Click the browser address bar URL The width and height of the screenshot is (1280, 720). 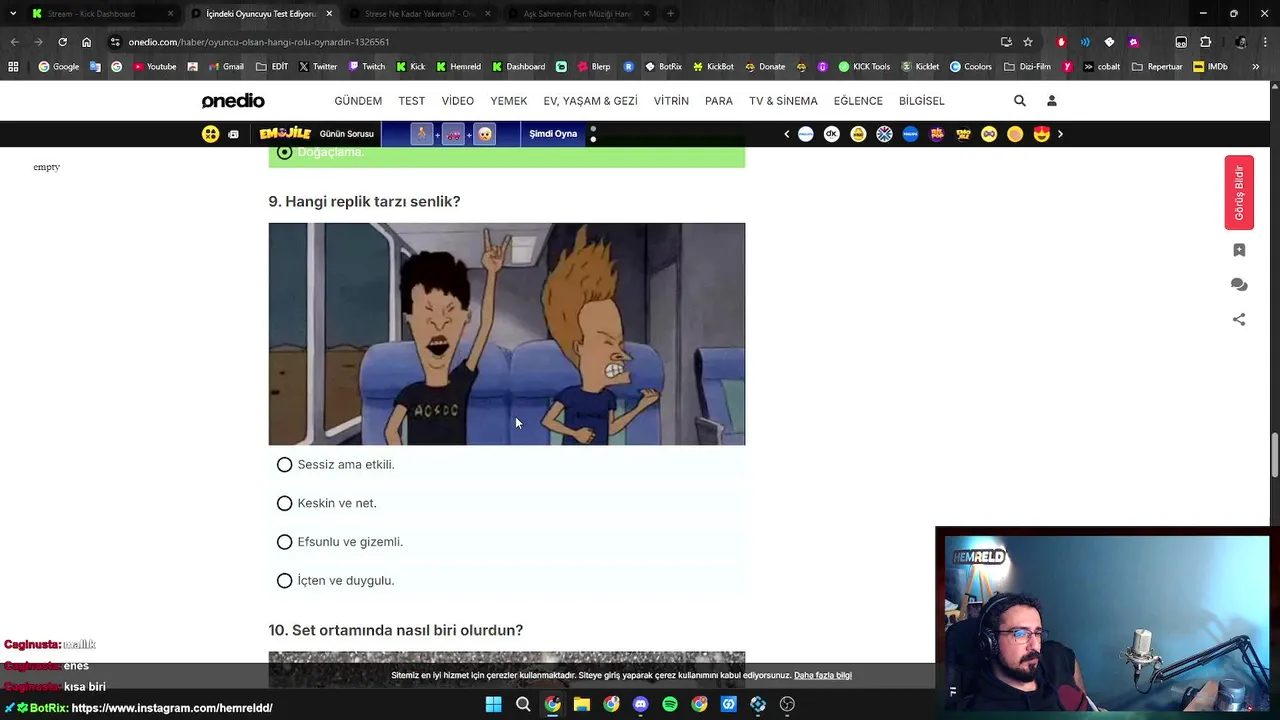click(259, 42)
